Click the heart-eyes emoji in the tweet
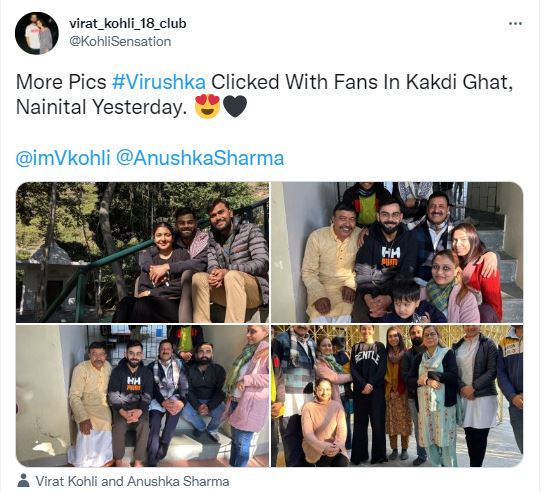The width and height of the screenshot is (544, 492). click(x=207, y=107)
